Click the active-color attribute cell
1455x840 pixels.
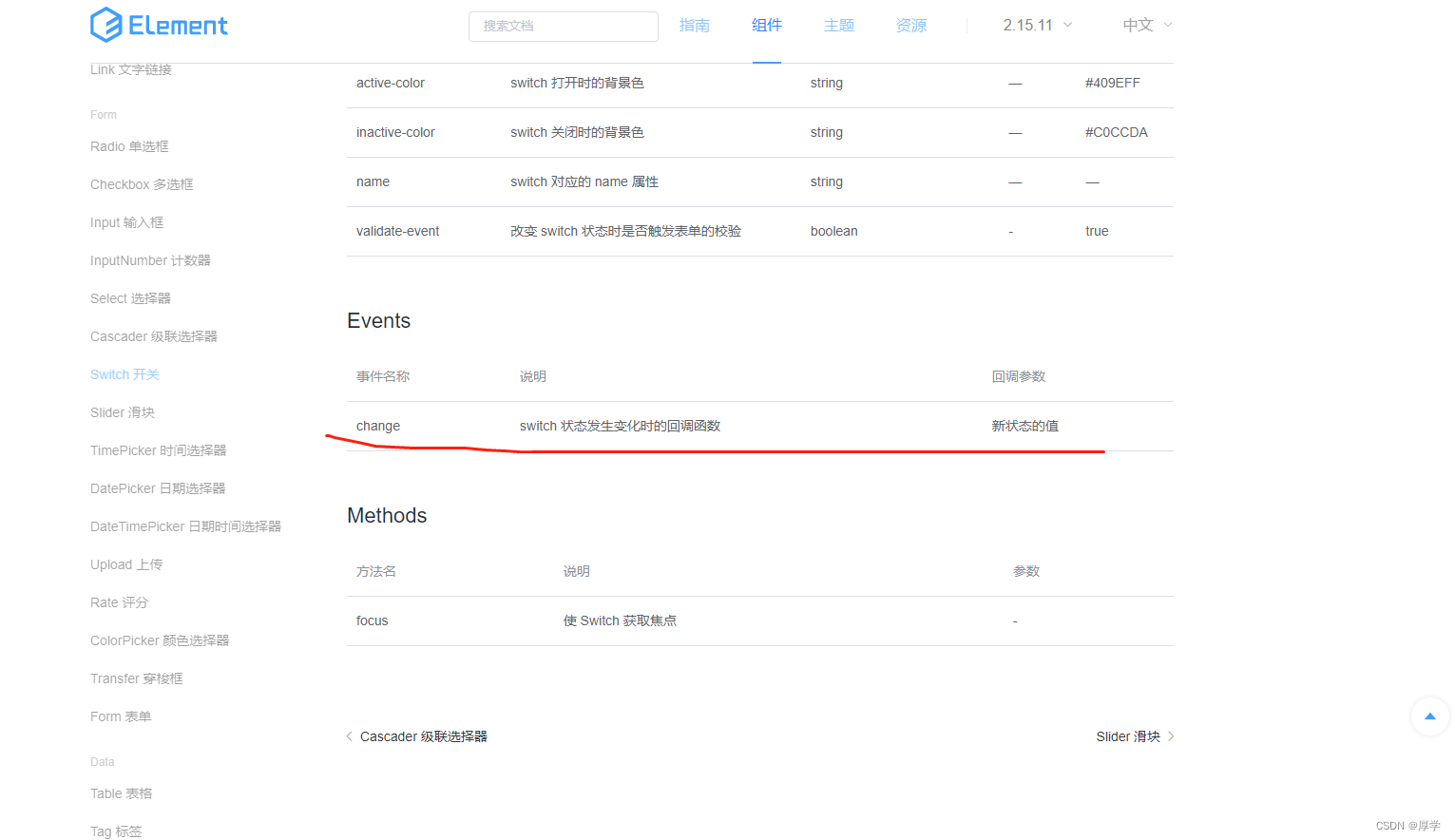(391, 83)
